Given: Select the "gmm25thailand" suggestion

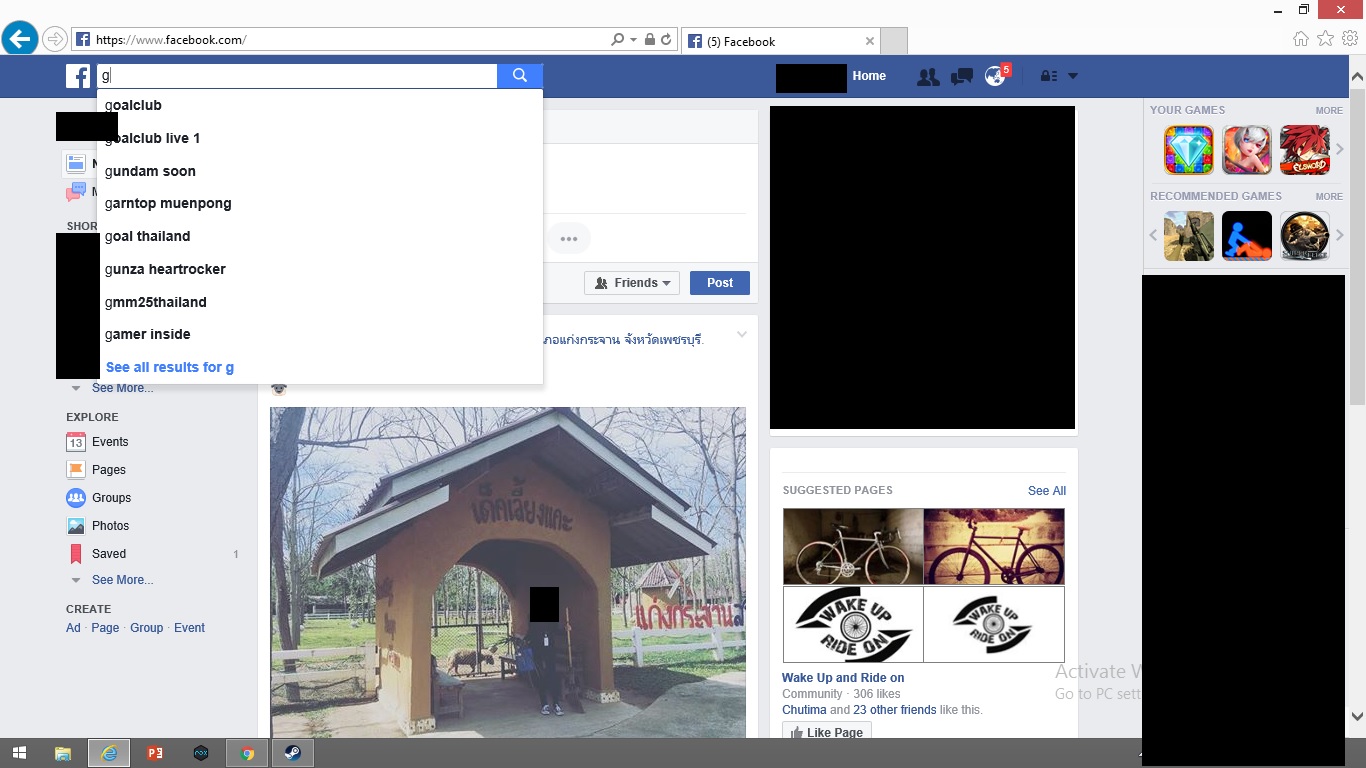Looking at the screenshot, I should click(320, 302).
